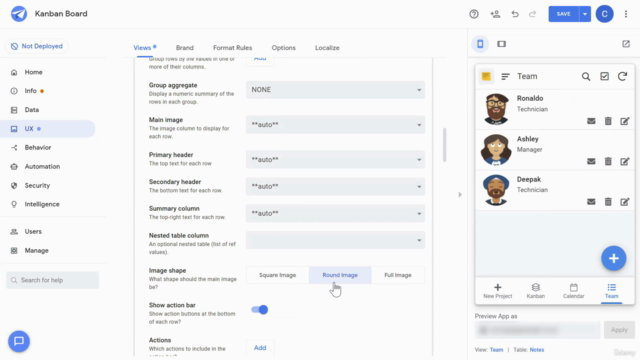Switch to the Brand tab
The height and width of the screenshot is (360, 640).
pyautogui.click(x=185, y=48)
